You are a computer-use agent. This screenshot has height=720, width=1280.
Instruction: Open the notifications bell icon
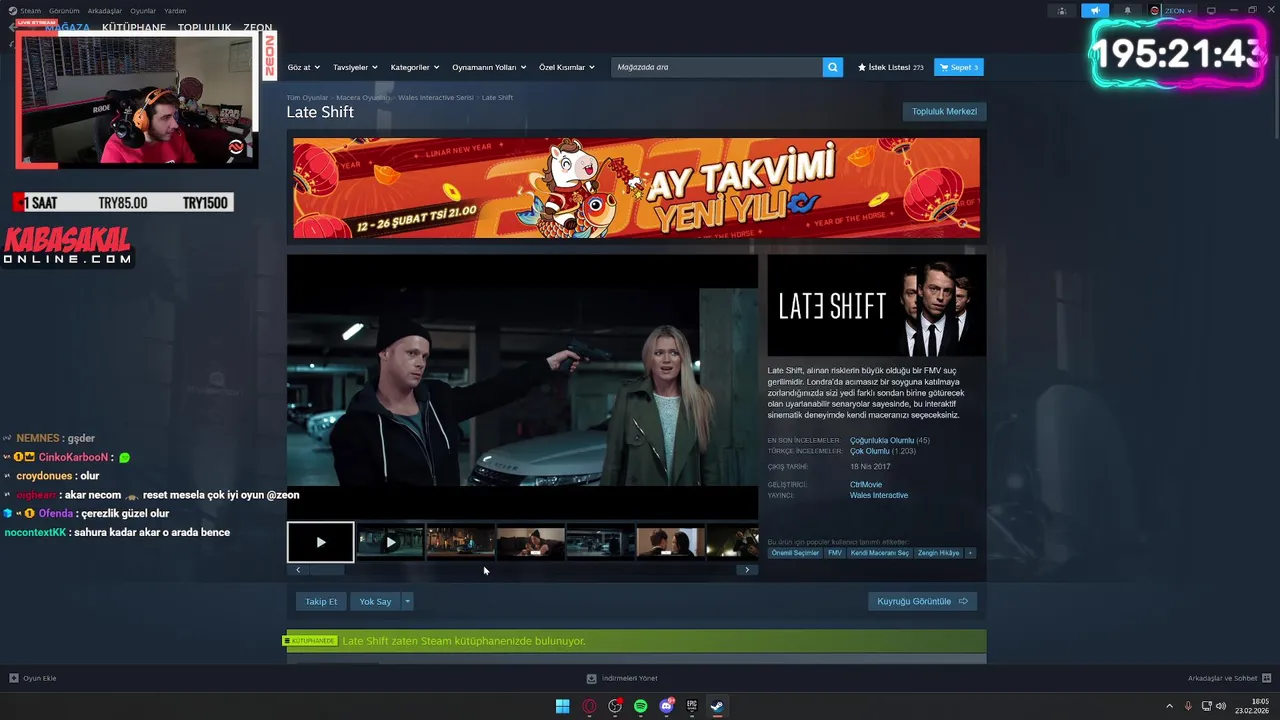tap(1128, 11)
